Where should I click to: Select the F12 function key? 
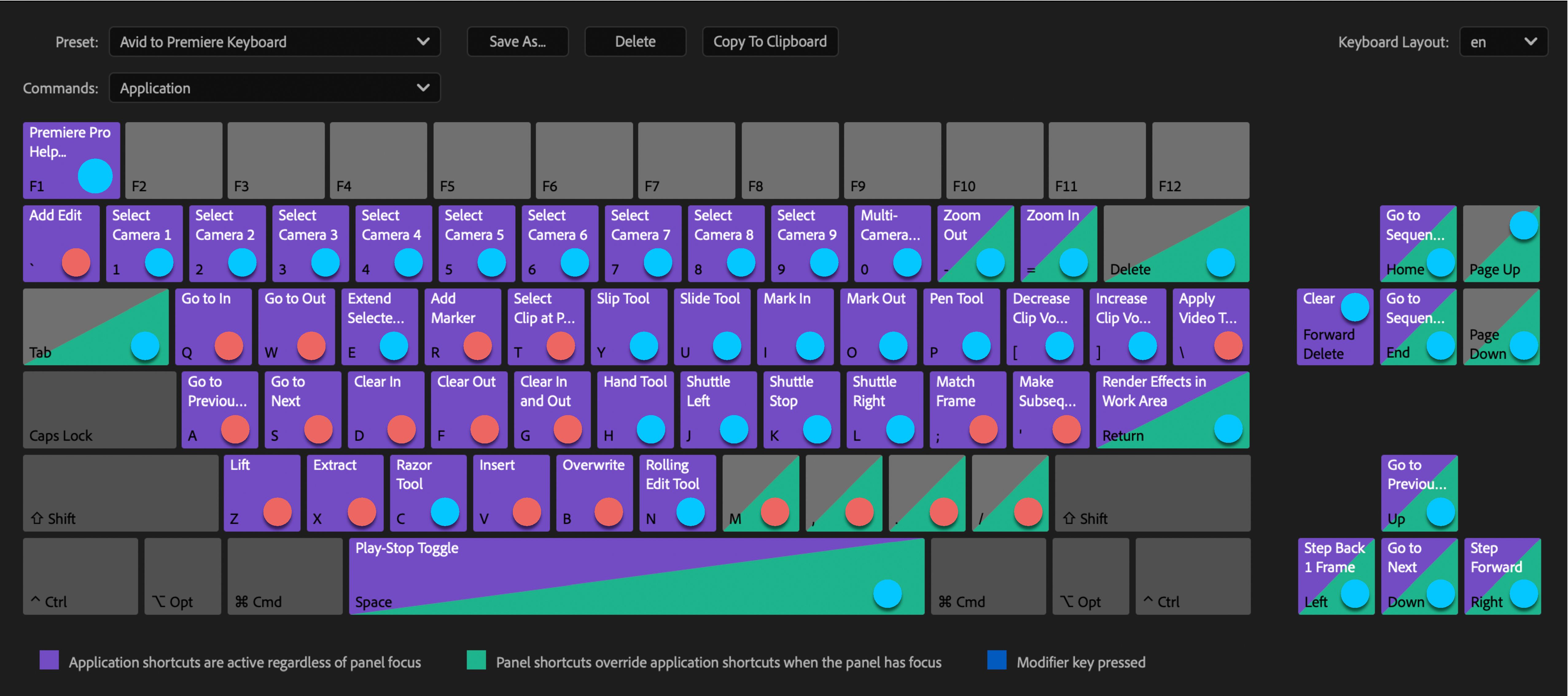click(1201, 160)
